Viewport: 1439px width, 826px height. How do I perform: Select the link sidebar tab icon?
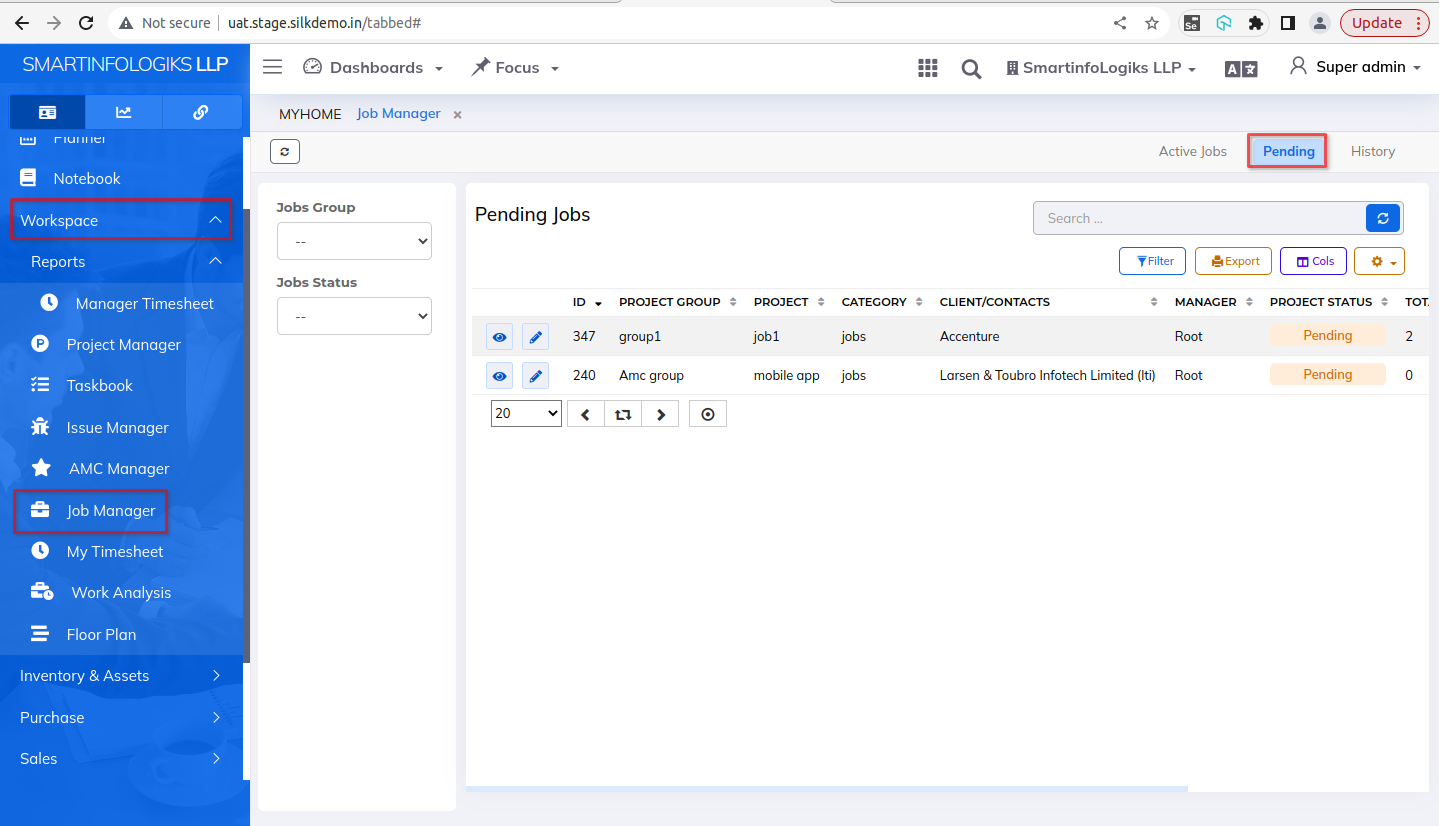[201, 112]
